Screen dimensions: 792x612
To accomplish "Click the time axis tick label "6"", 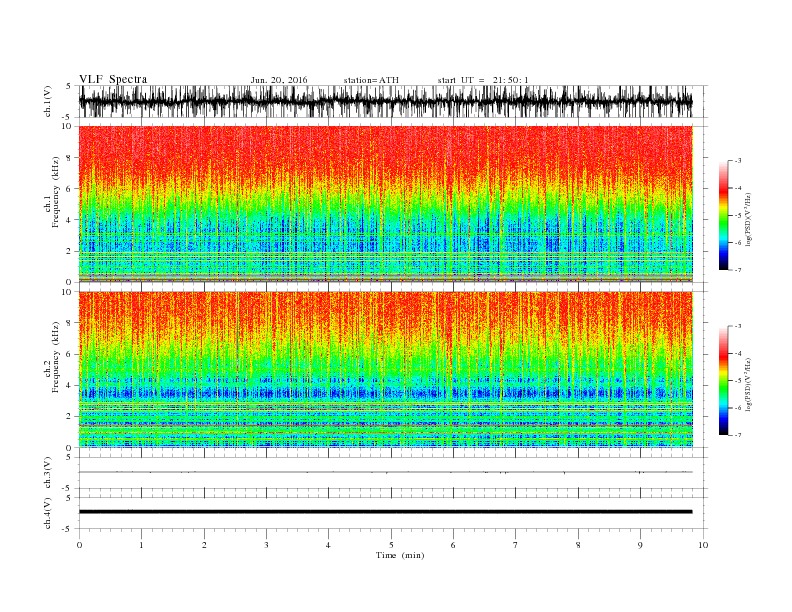I will (x=453, y=545).
